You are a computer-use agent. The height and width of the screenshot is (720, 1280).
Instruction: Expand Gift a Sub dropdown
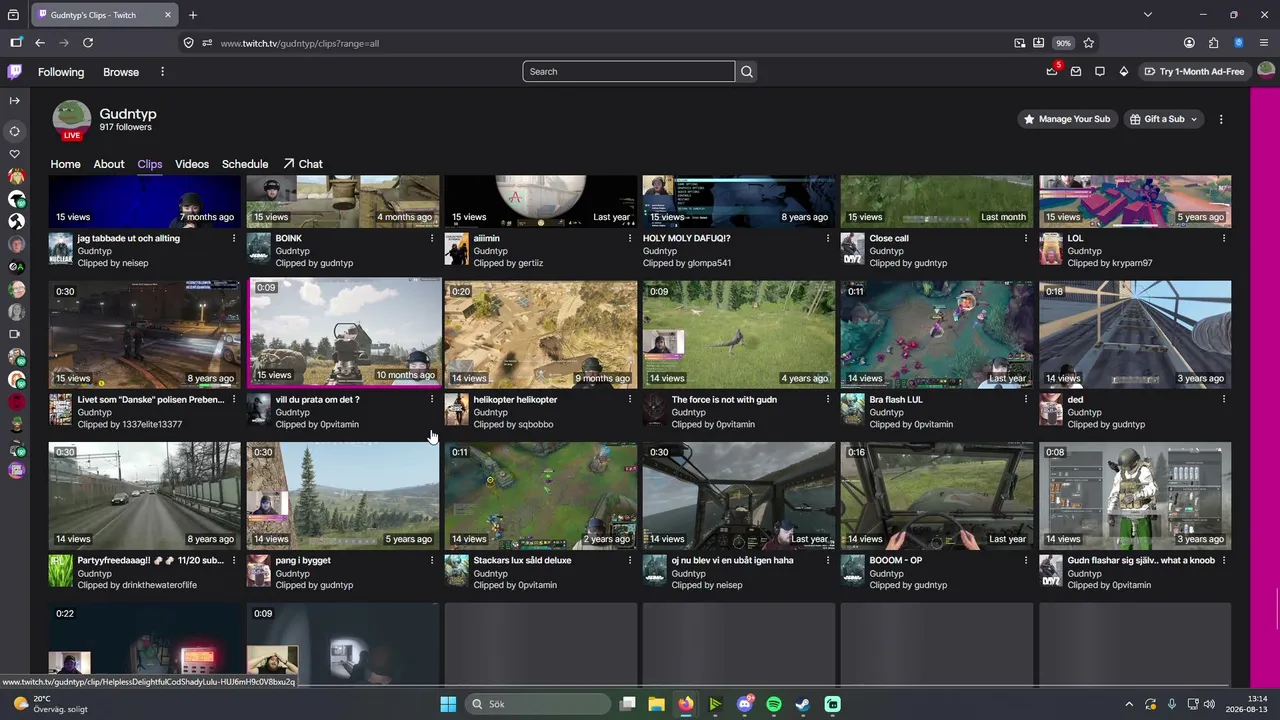click(x=1164, y=119)
